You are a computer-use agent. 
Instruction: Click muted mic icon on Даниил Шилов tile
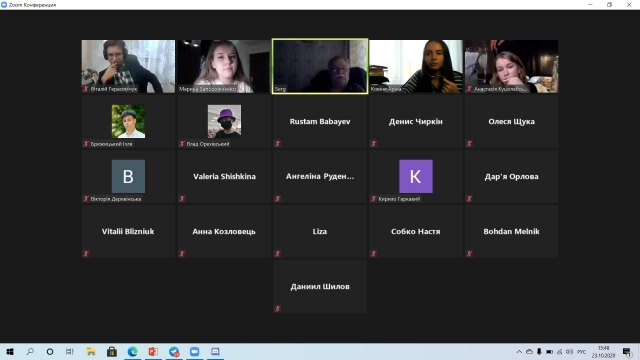(x=278, y=309)
